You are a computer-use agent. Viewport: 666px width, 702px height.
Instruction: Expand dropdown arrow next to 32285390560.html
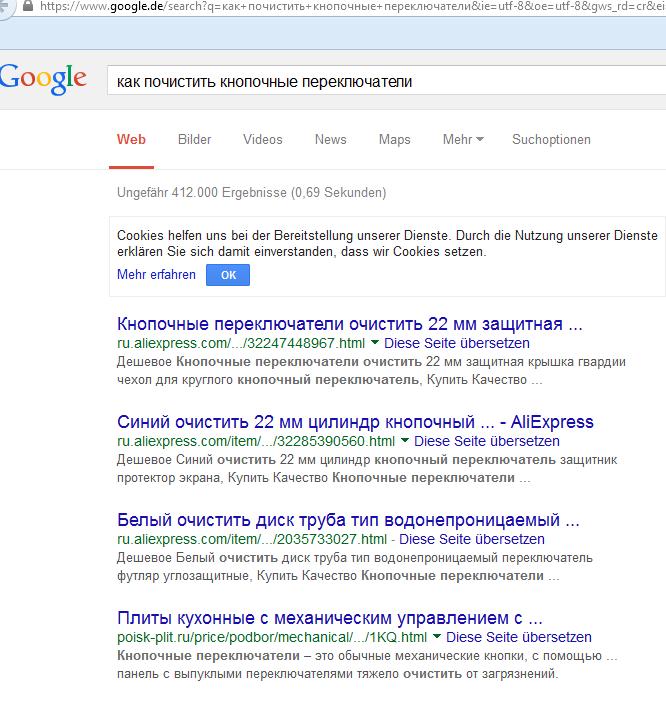coord(405,441)
